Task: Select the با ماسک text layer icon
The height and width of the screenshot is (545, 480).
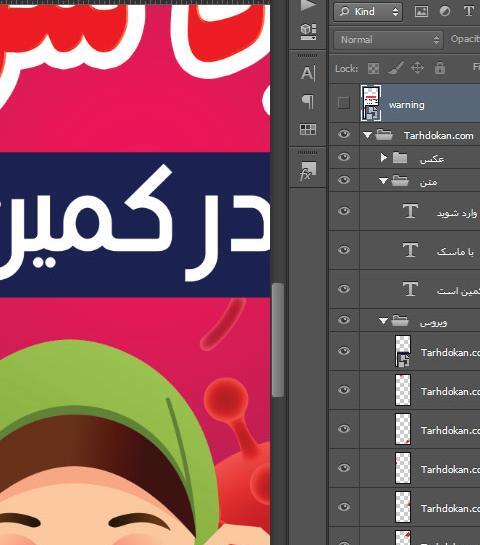Action: 410,250
